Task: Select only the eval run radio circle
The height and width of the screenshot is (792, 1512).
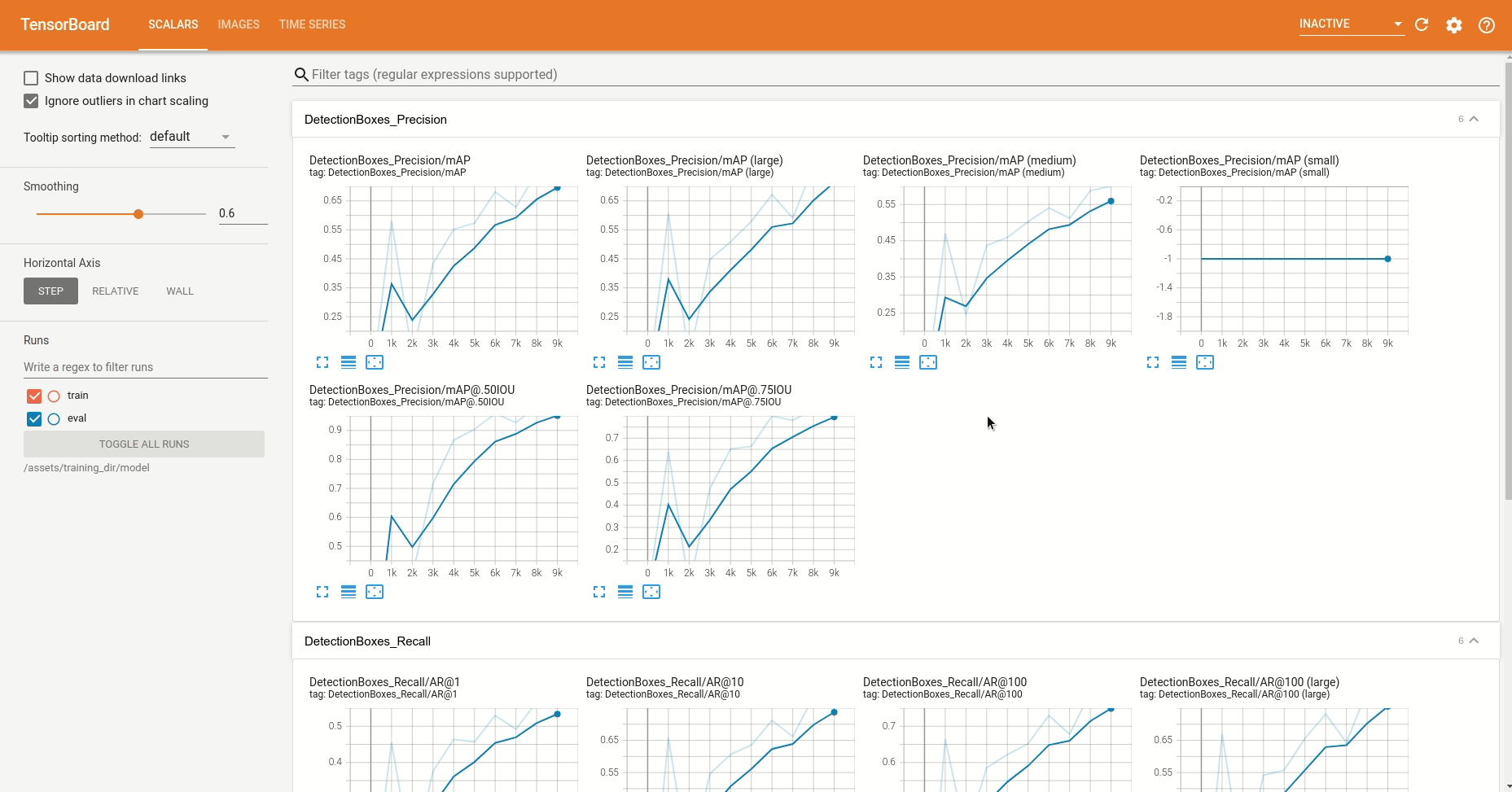Action: 54,419
